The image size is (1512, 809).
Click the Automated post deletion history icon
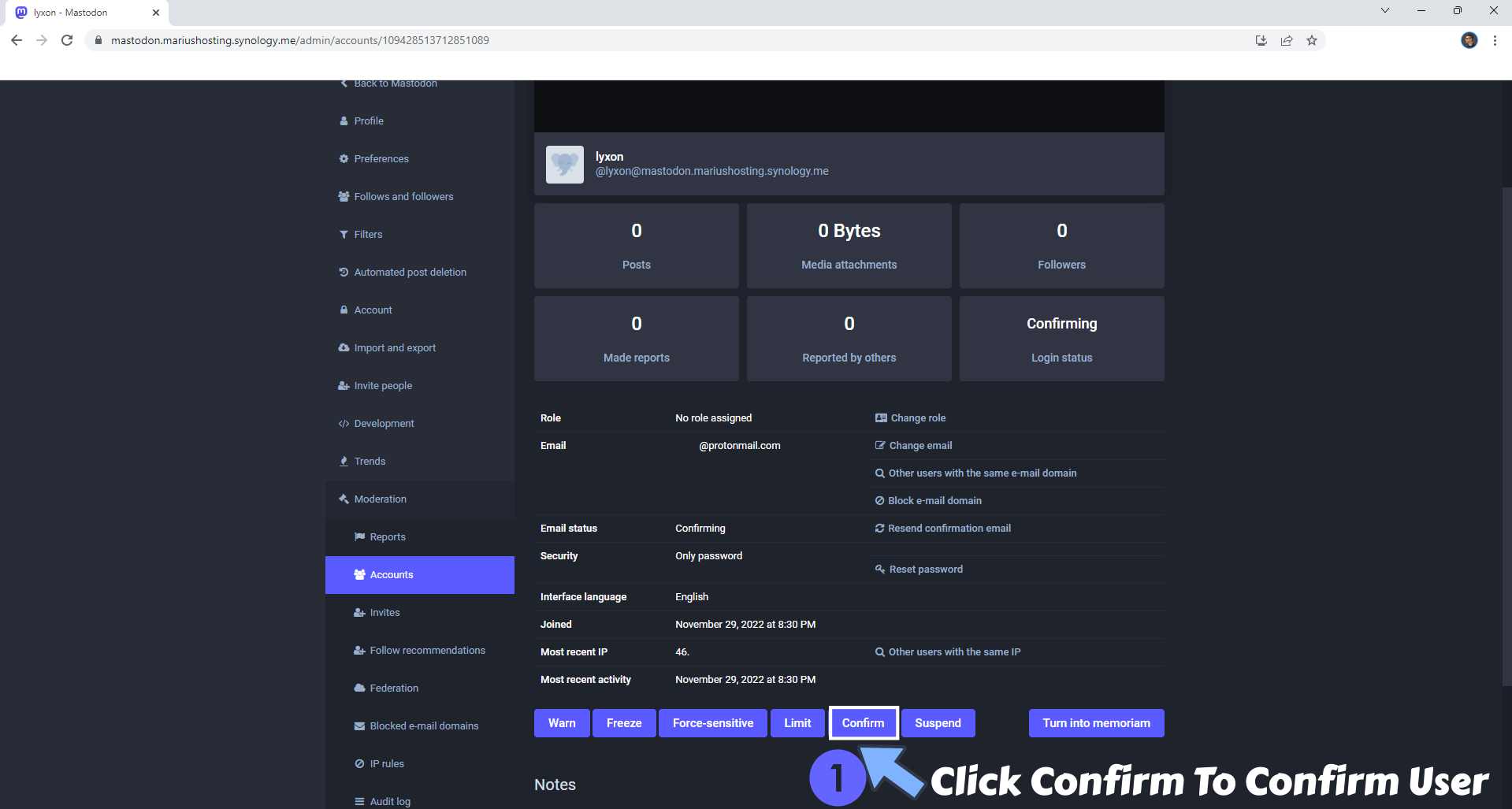click(344, 273)
